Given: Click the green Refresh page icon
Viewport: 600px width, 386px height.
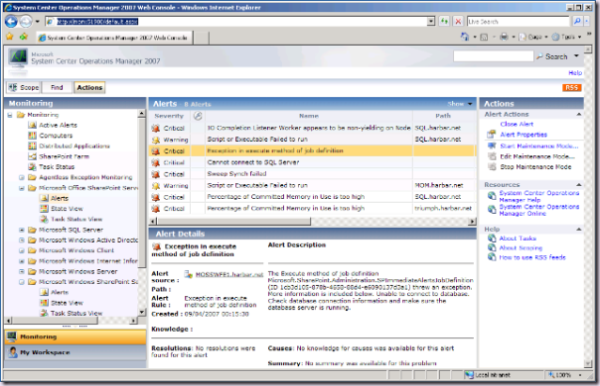Looking at the screenshot, I should [444, 21].
